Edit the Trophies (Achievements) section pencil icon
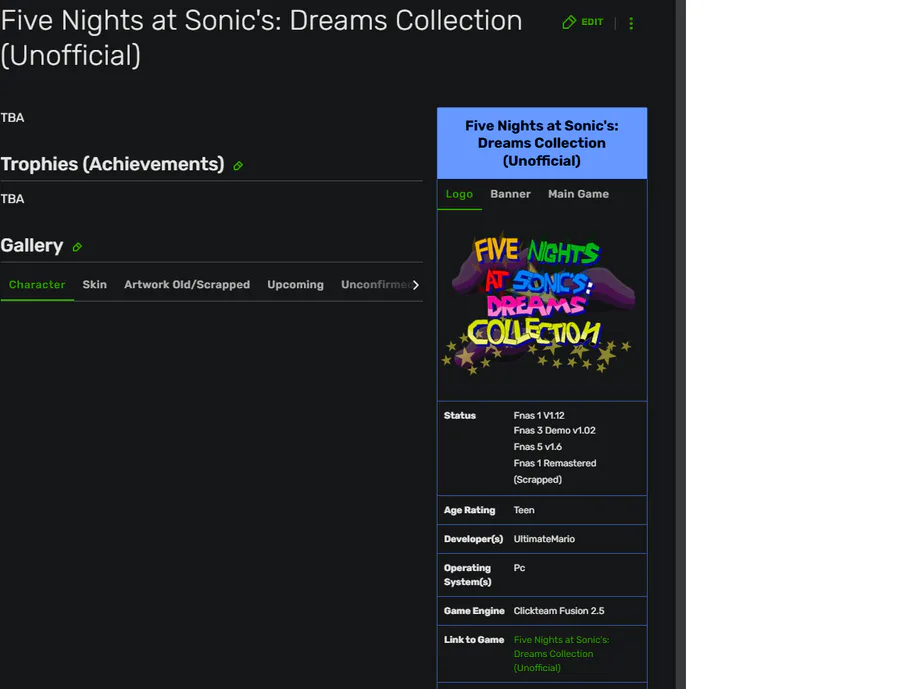 238,166
